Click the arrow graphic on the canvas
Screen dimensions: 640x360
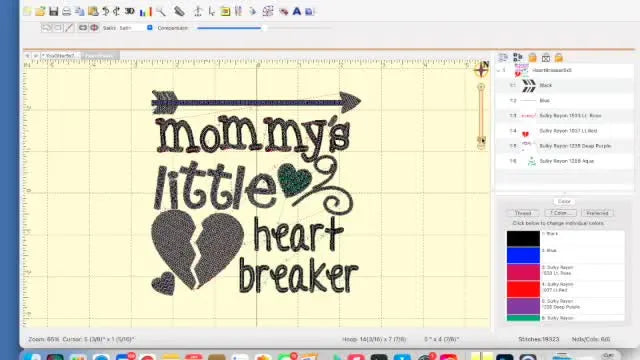point(256,102)
